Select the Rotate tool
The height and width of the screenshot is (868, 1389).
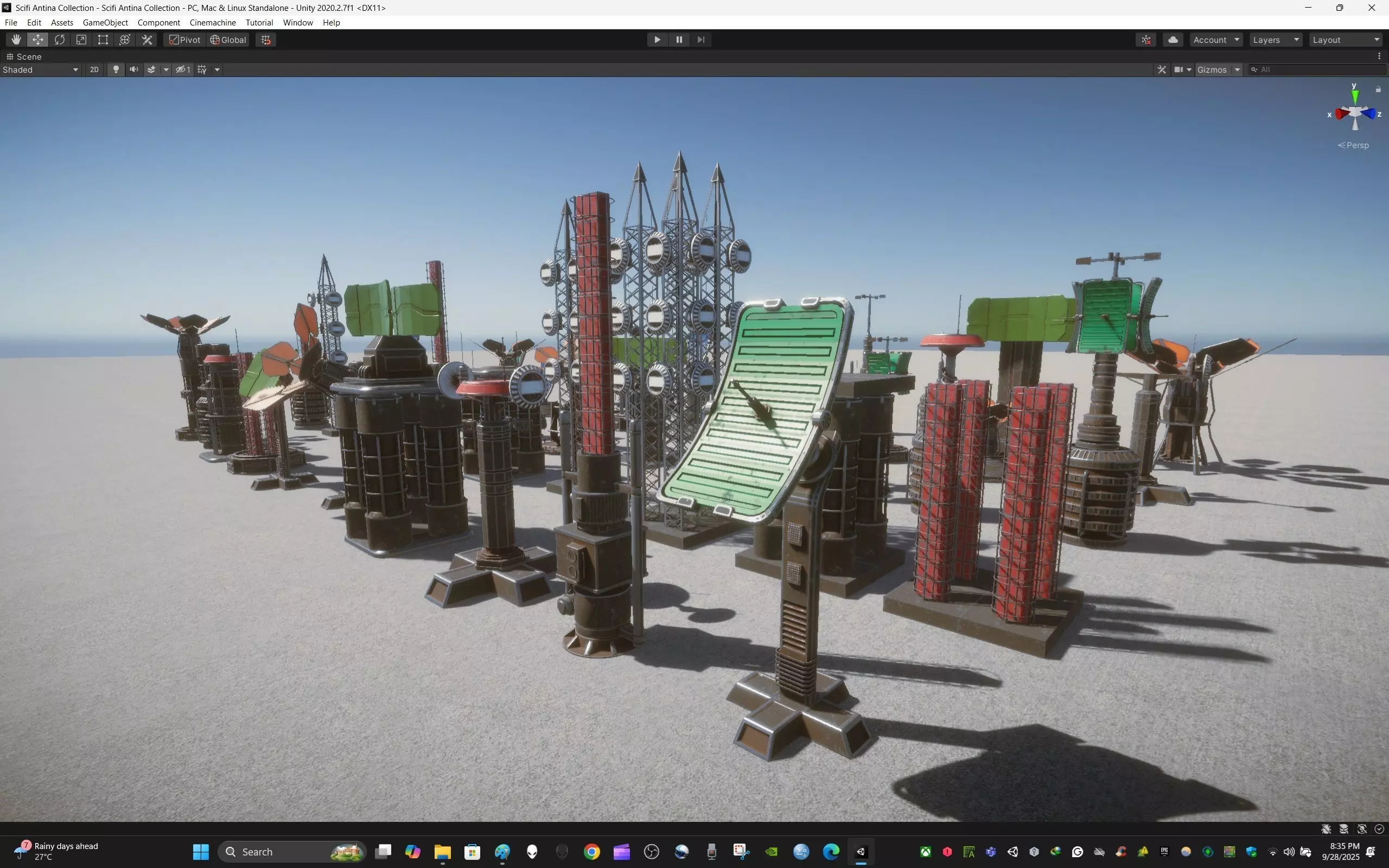[60, 40]
